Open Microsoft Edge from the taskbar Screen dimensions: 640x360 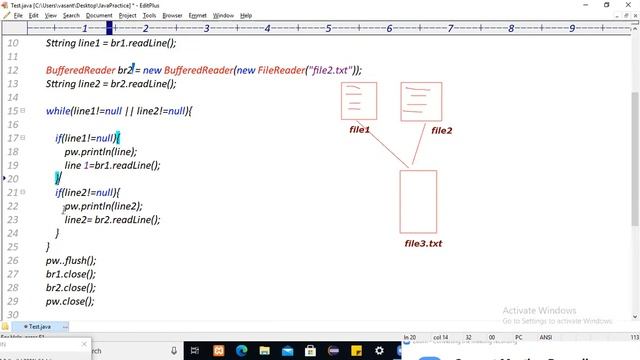[x=242, y=351]
